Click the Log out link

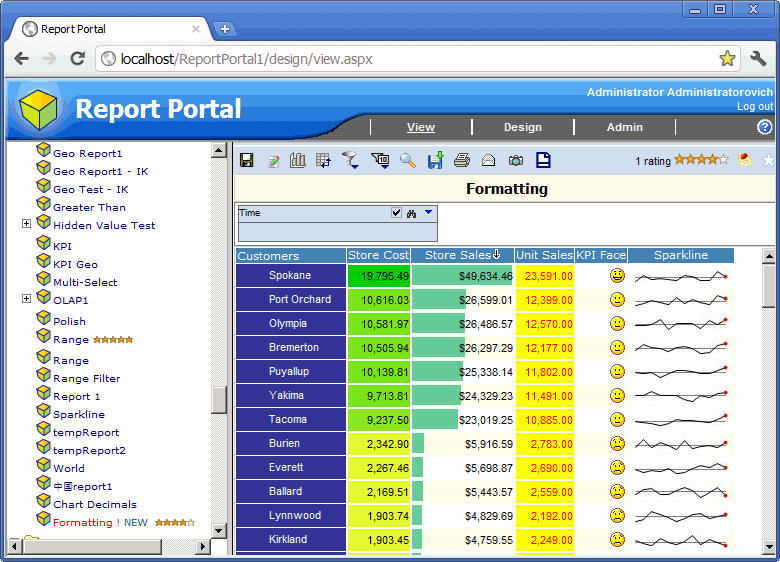click(754, 106)
